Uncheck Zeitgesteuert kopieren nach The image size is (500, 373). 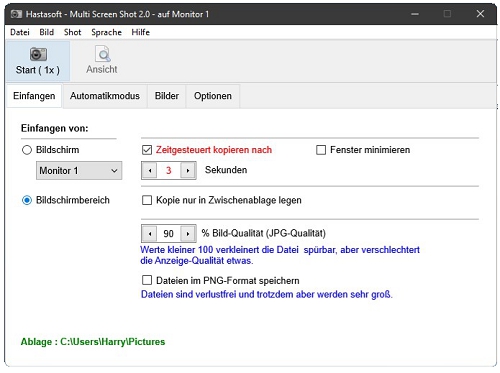pyautogui.click(x=147, y=150)
